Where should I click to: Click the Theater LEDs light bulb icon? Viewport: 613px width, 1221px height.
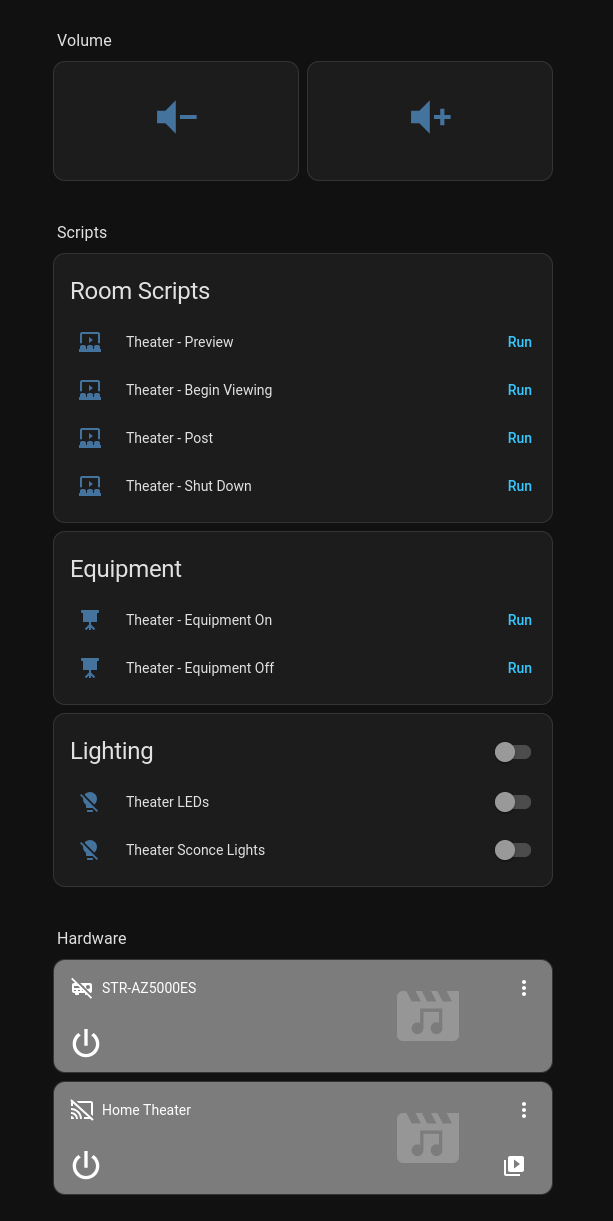pyautogui.click(x=90, y=802)
